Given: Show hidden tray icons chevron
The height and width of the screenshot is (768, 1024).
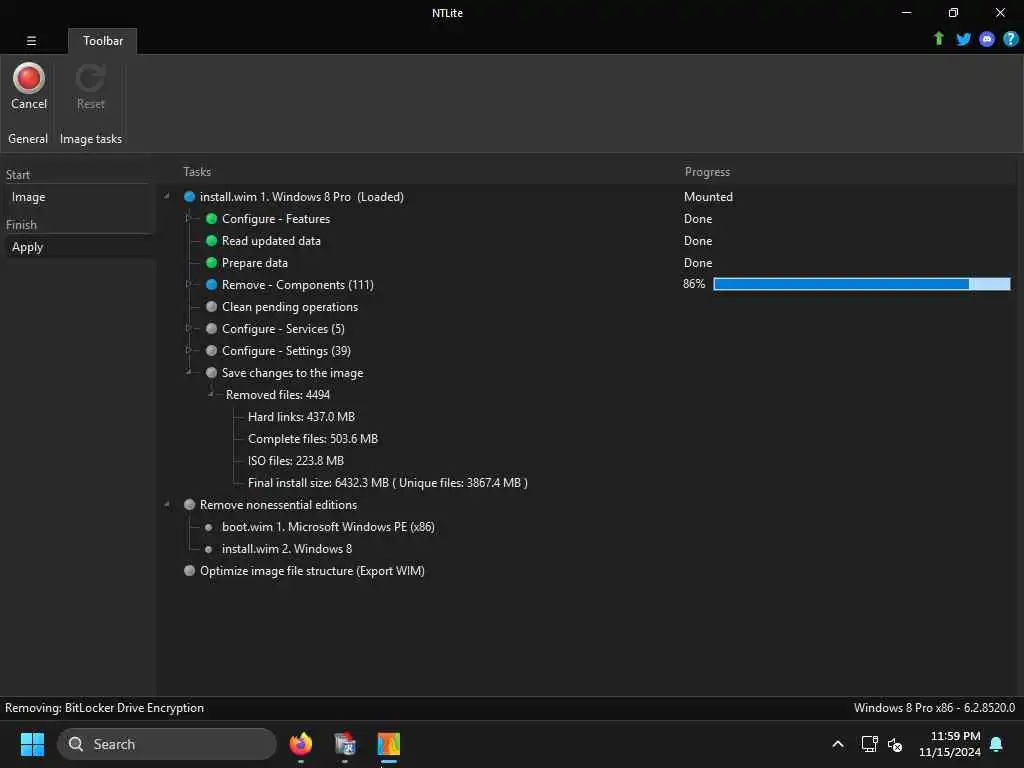Looking at the screenshot, I should [x=838, y=744].
